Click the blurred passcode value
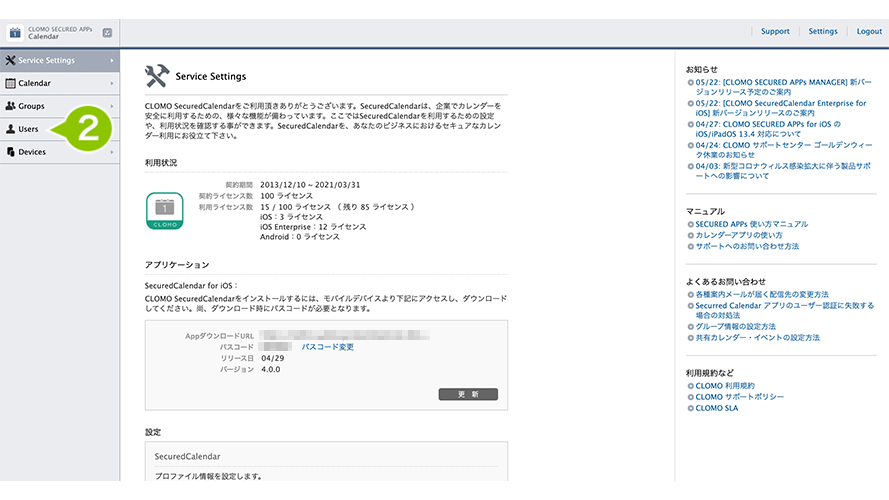This screenshot has width=889, height=500. (276, 347)
